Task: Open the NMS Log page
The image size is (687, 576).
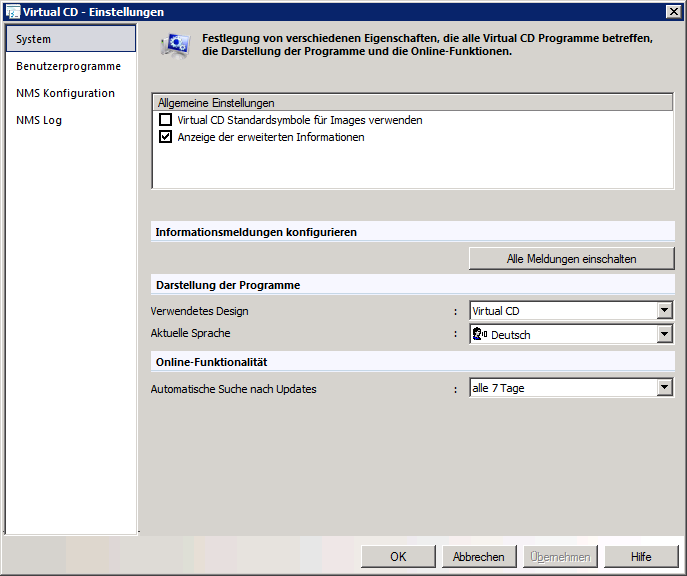Action: (x=39, y=120)
